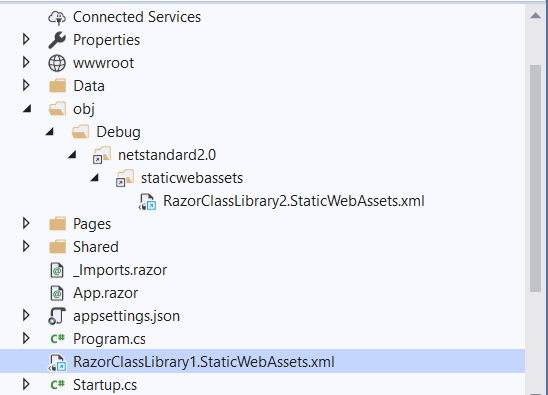Expand the appsettings.json node
Viewport: 548px width, 395px height.
[26, 315]
